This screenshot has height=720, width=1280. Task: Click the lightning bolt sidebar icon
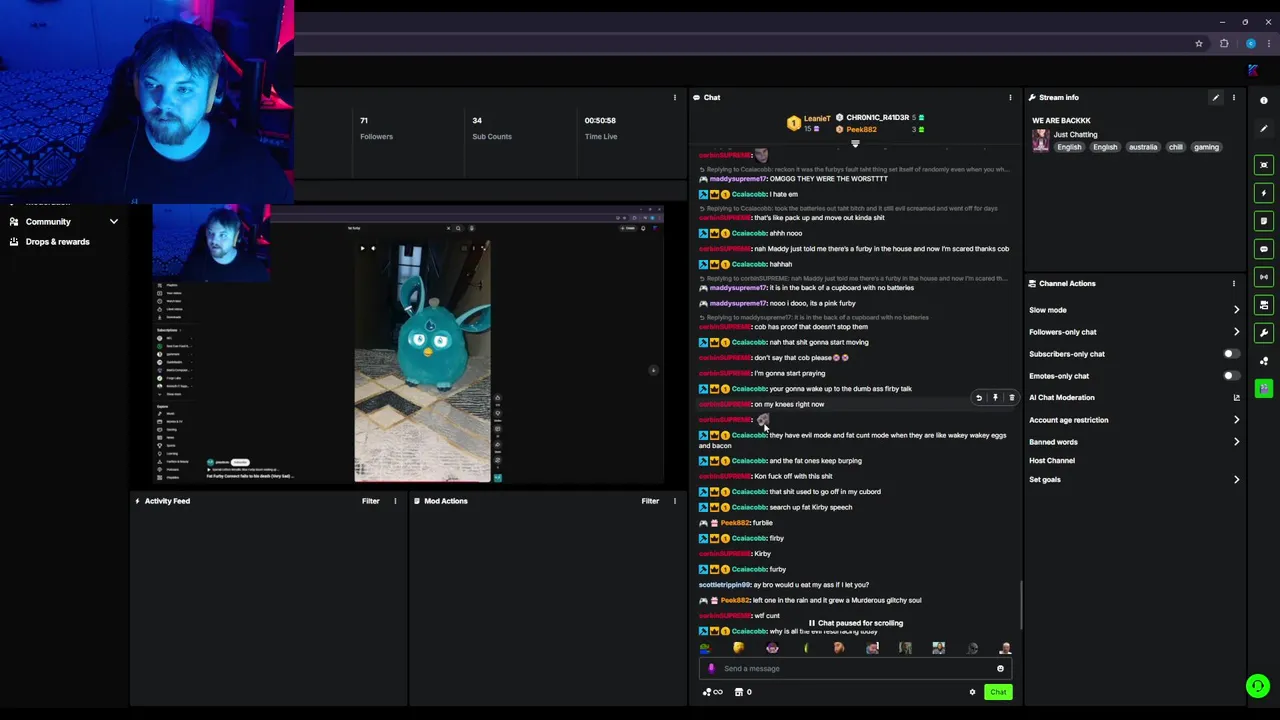point(1264,193)
